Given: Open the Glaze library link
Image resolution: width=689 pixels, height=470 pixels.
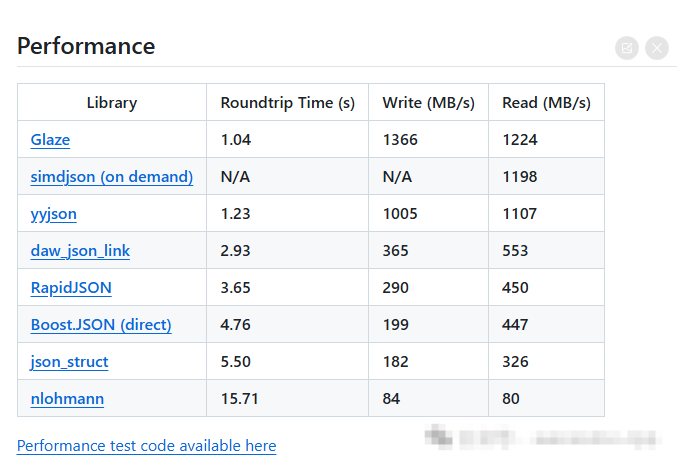Looking at the screenshot, I should [x=50, y=140].
